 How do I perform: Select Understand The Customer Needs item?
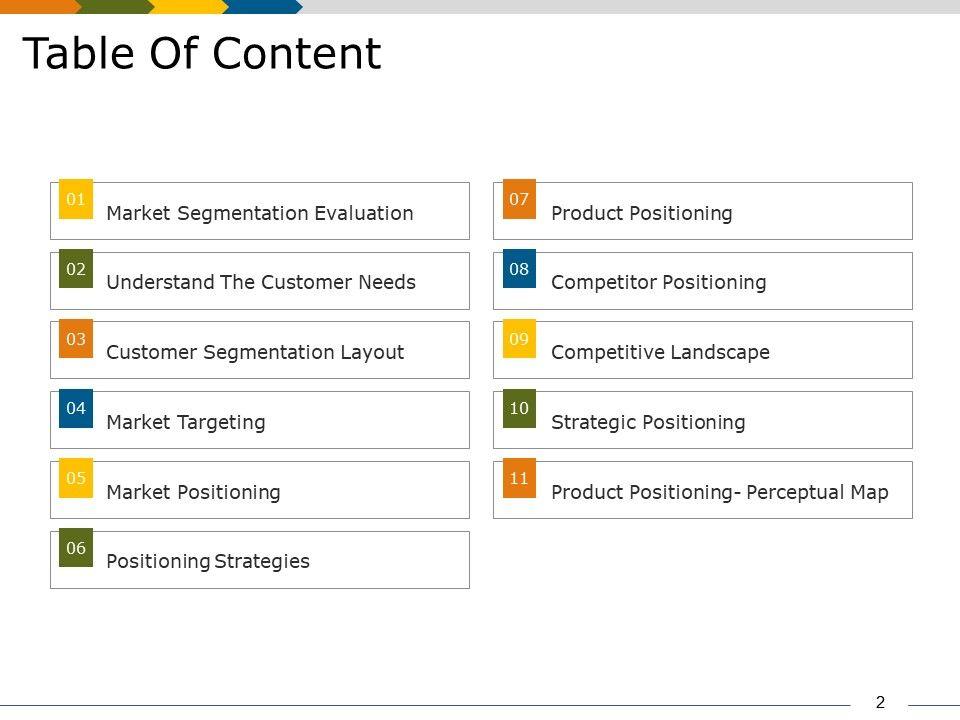click(260, 282)
